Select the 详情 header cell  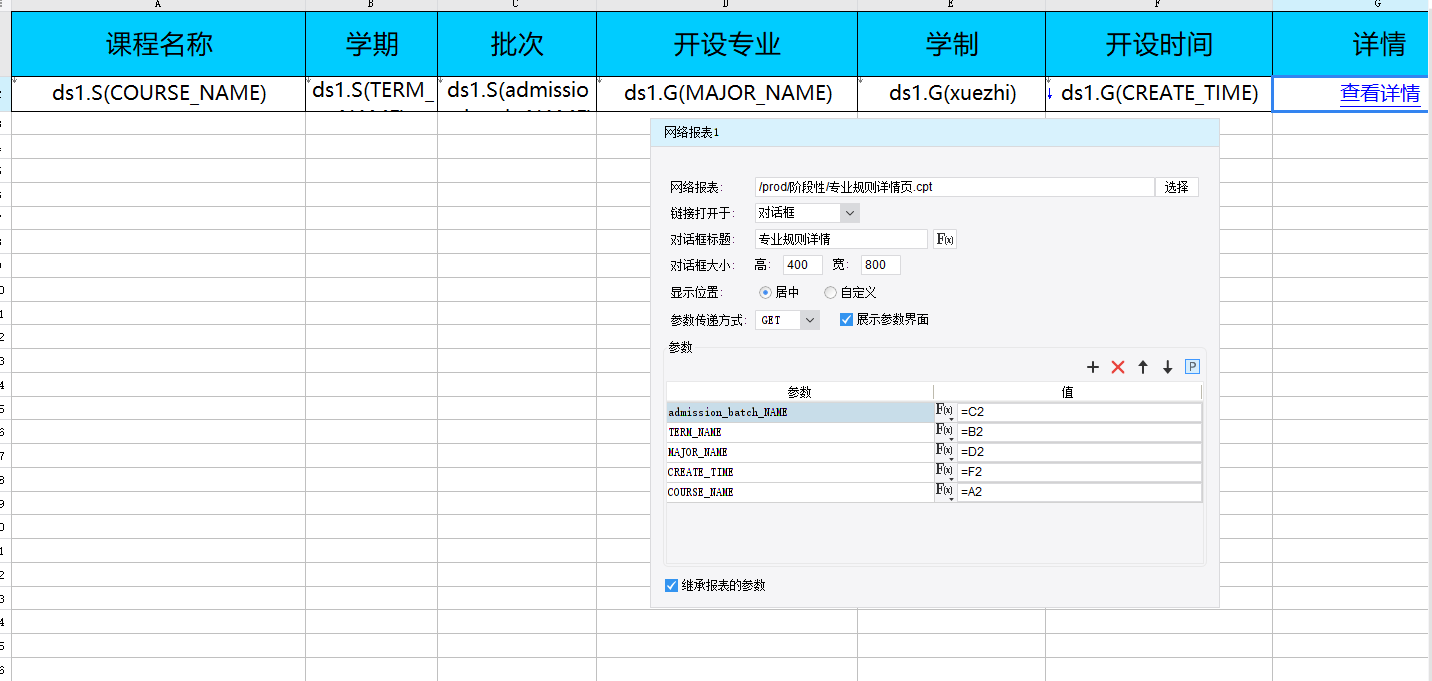click(1352, 44)
